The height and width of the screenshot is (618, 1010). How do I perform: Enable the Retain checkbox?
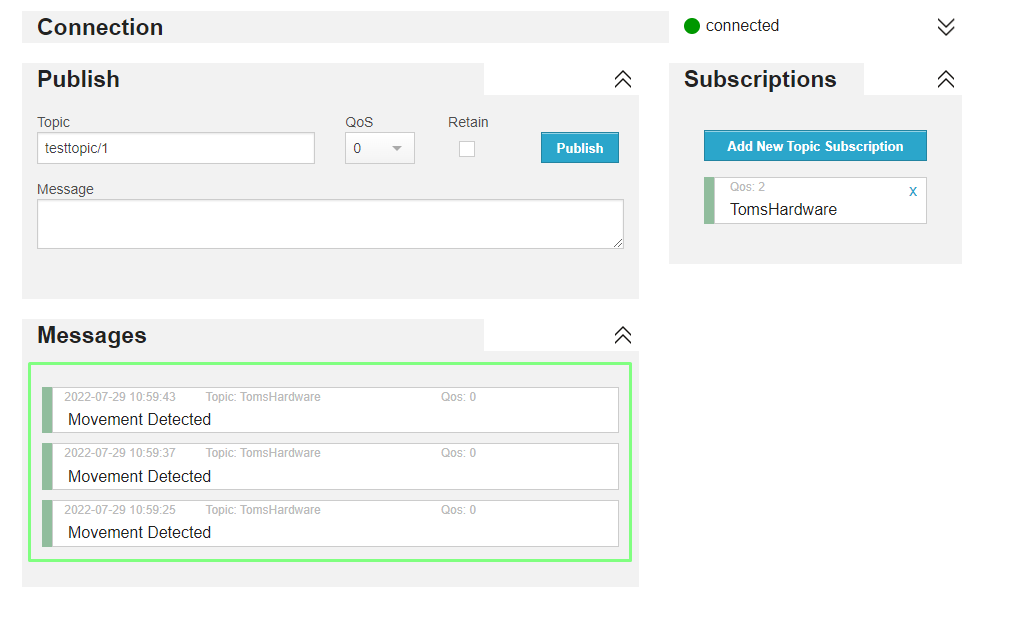(x=467, y=149)
